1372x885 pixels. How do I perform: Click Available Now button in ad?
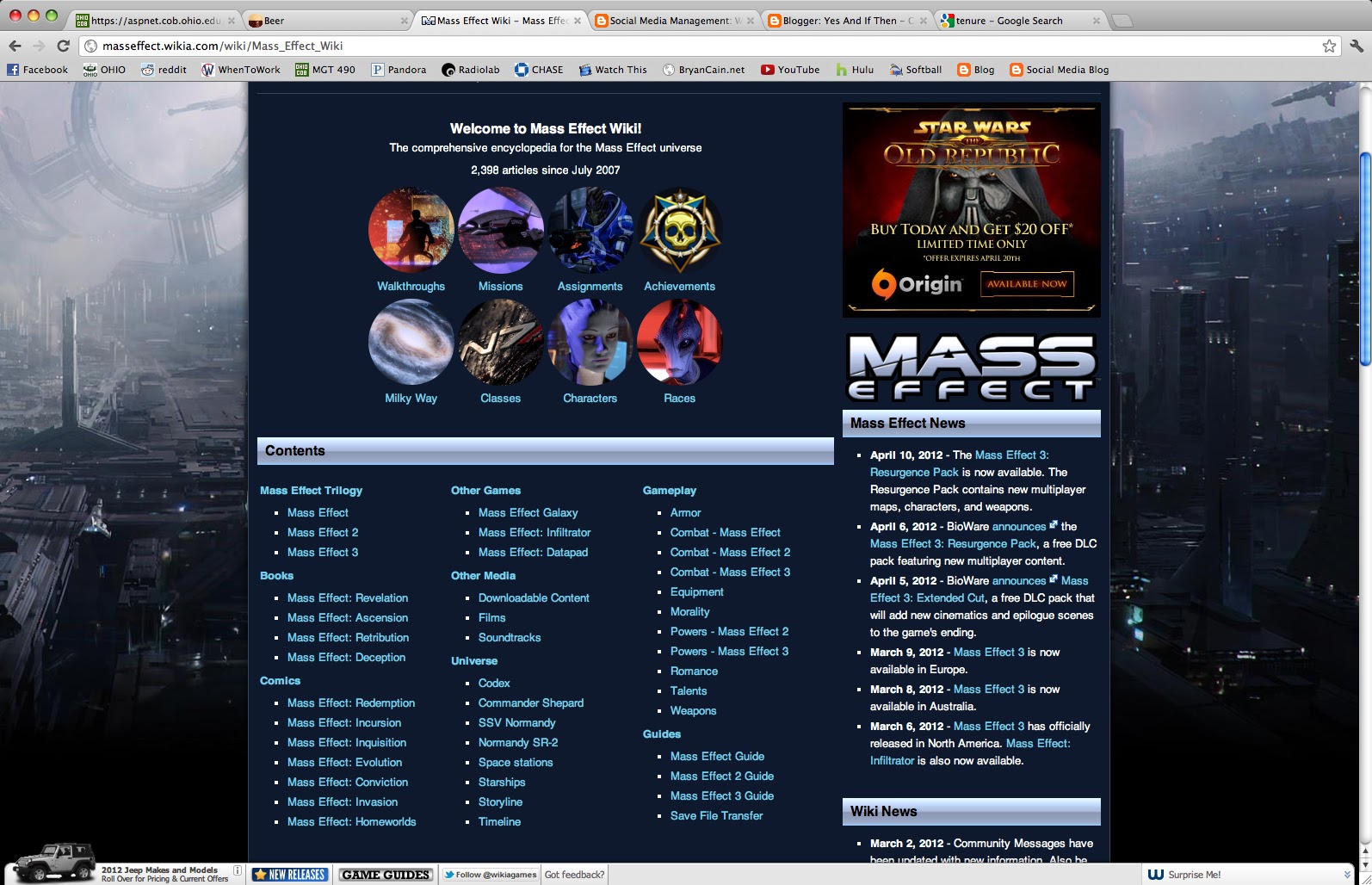click(1027, 283)
